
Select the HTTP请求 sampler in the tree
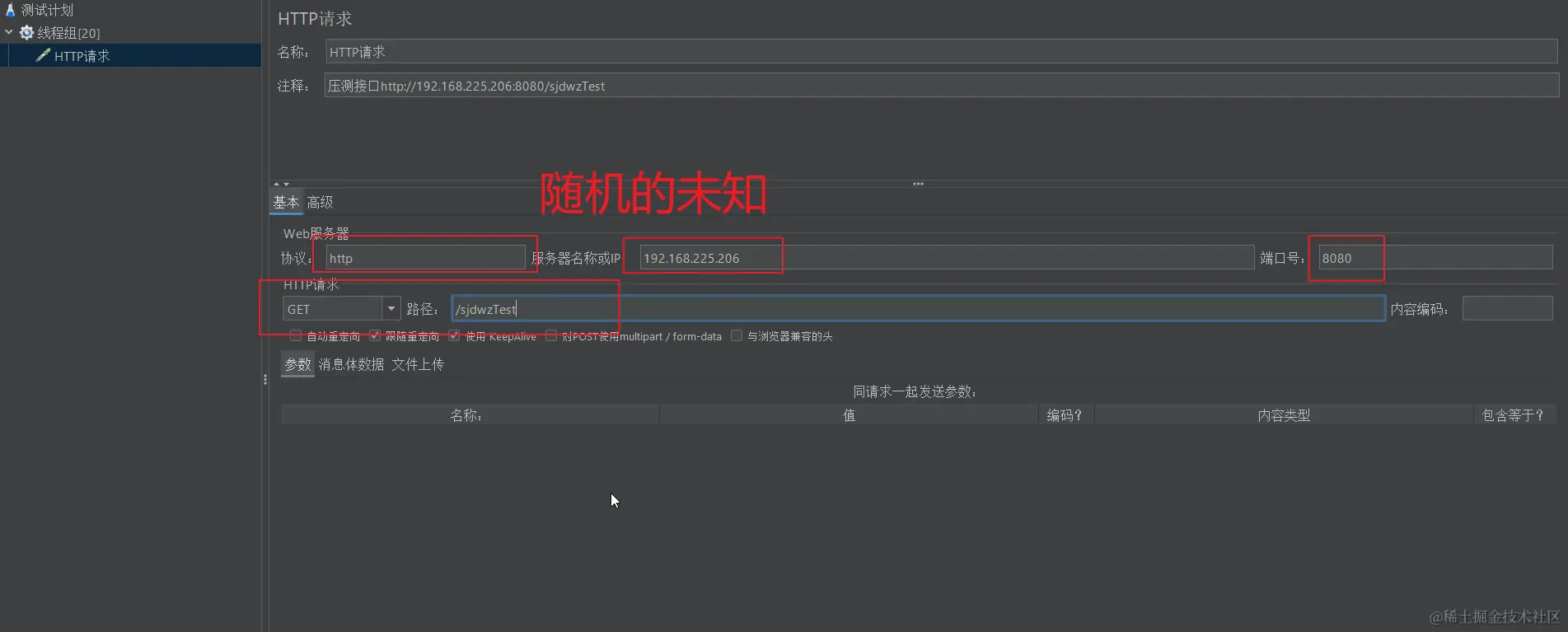tap(82, 56)
